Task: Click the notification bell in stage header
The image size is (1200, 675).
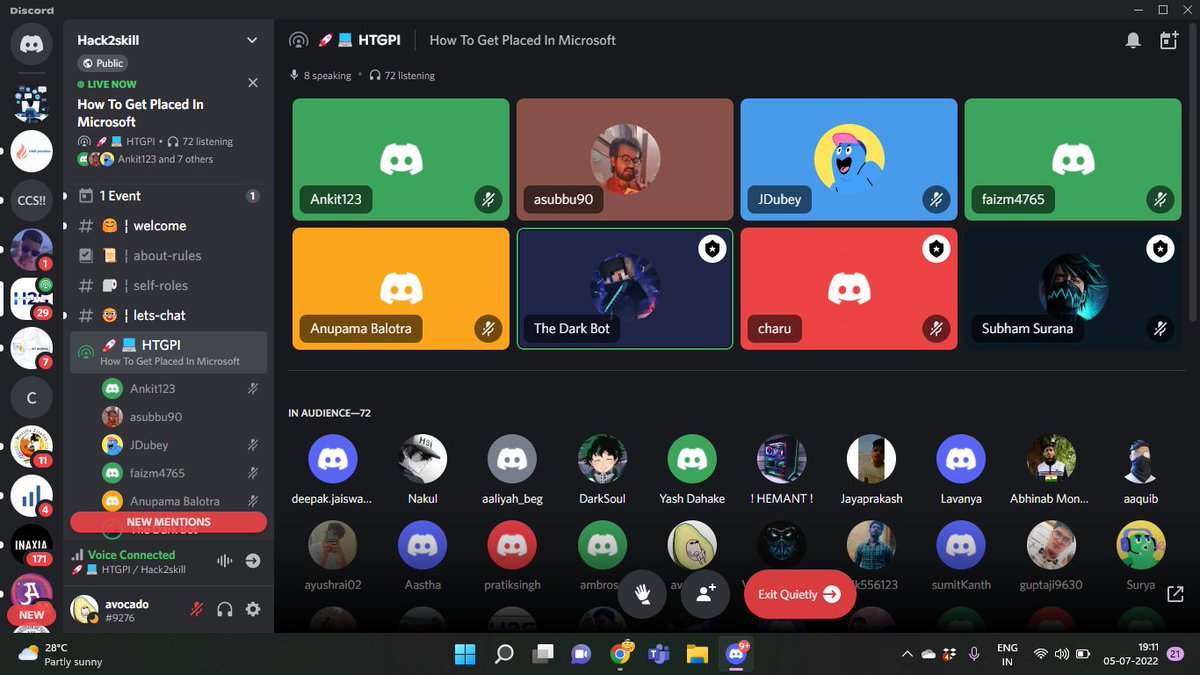Action: coord(1133,40)
